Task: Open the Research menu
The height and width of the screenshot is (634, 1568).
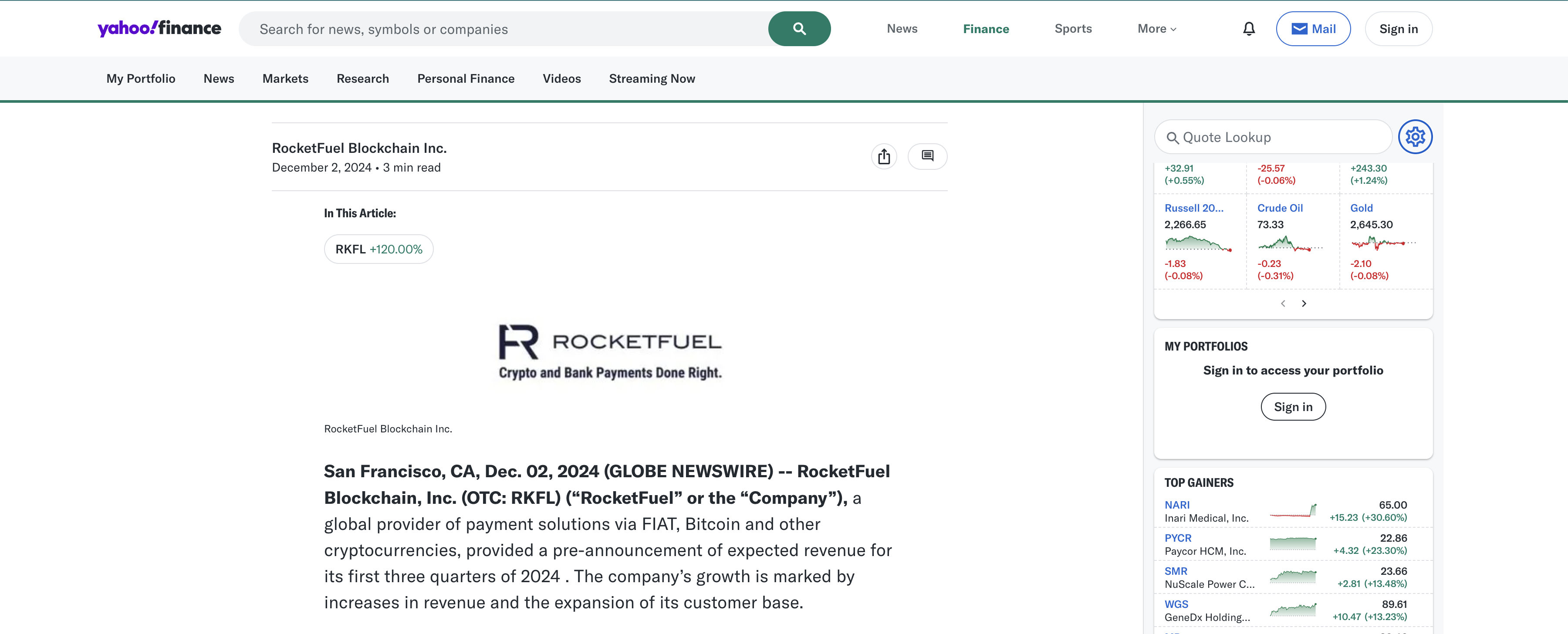Action: tap(362, 78)
